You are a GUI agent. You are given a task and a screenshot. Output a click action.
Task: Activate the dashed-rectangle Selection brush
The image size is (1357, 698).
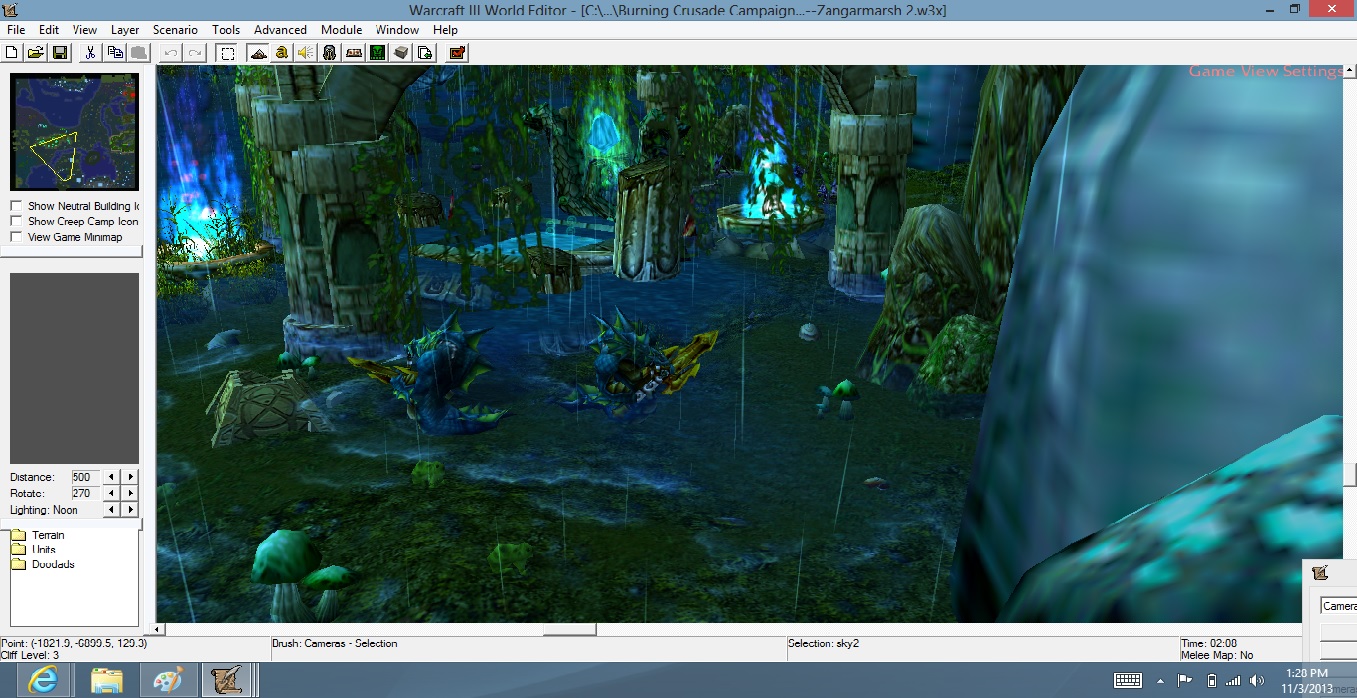coord(227,52)
